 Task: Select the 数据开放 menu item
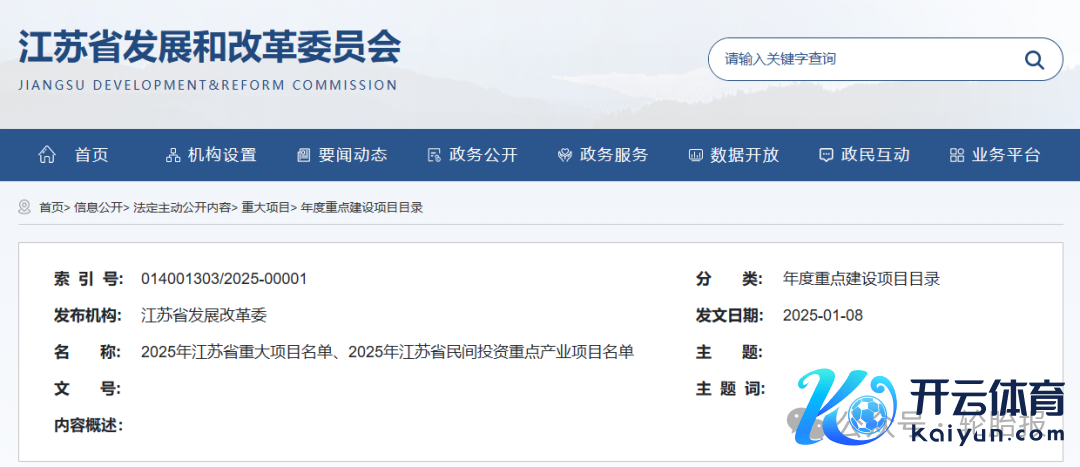[x=745, y=155]
